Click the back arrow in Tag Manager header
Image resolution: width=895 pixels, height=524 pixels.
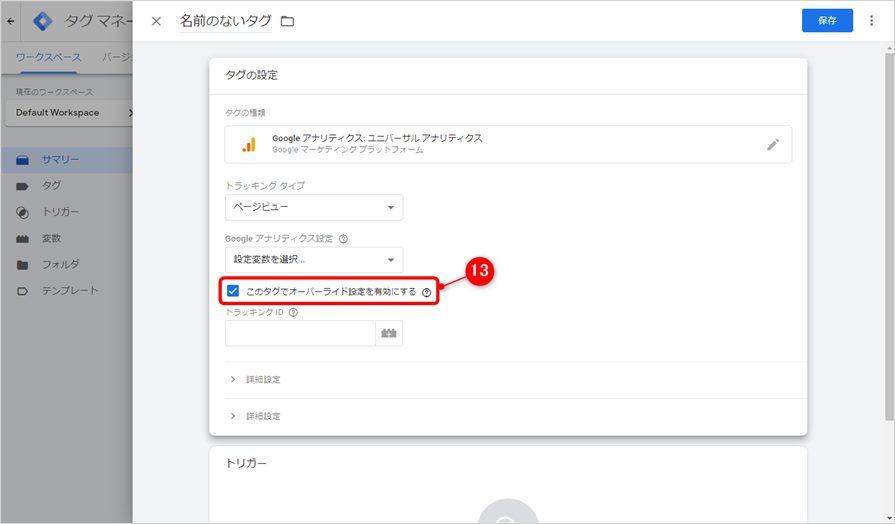pos(11,21)
